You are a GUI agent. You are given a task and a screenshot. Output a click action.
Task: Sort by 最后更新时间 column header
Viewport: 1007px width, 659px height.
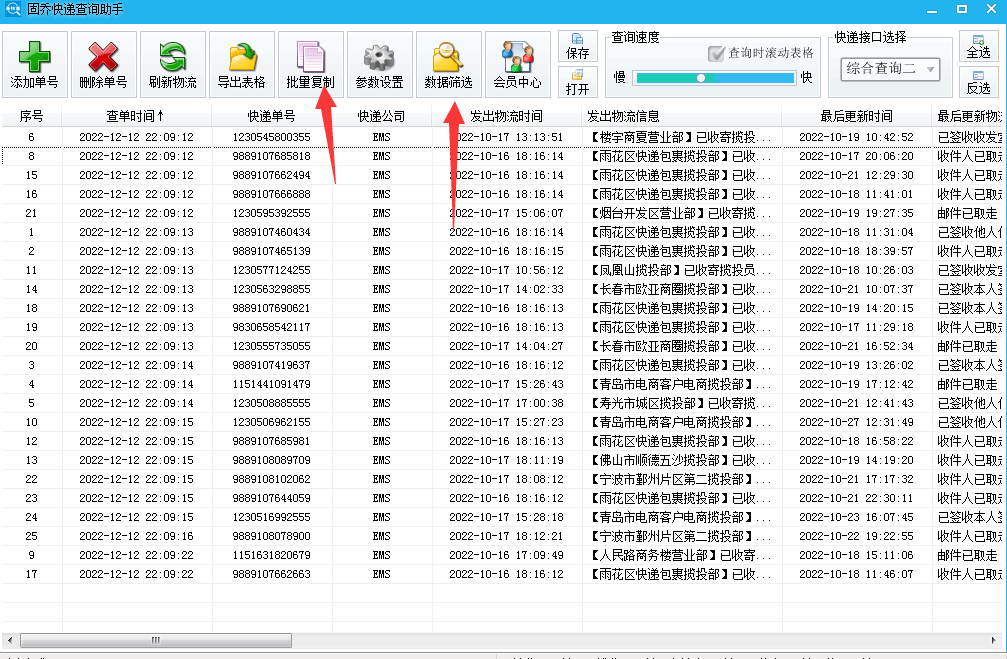[857, 116]
